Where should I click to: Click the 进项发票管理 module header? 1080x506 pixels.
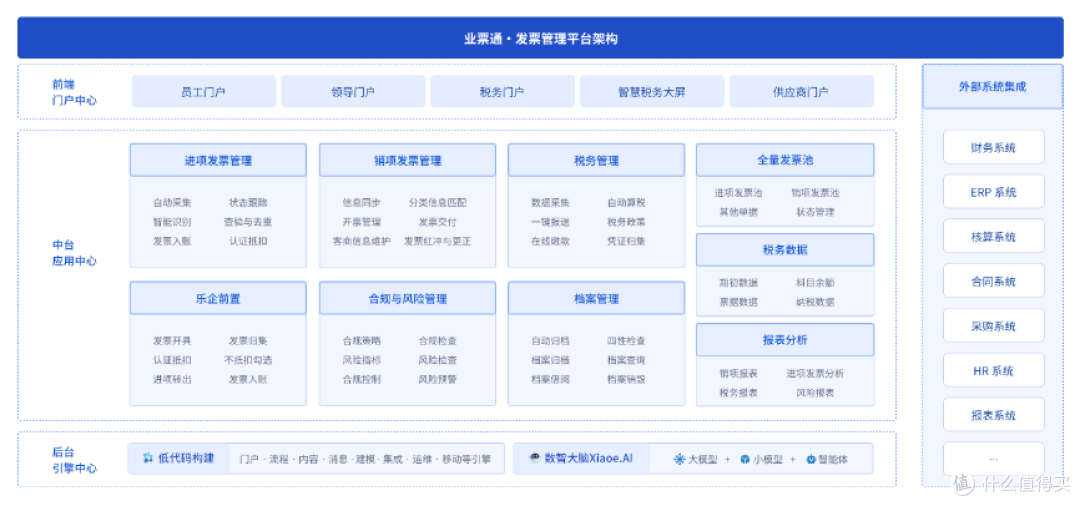tap(218, 160)
